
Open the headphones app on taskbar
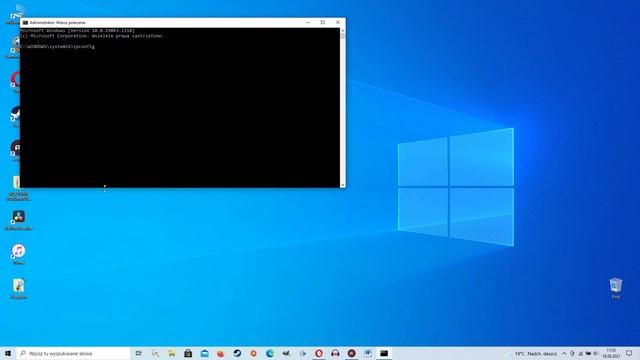335,353
